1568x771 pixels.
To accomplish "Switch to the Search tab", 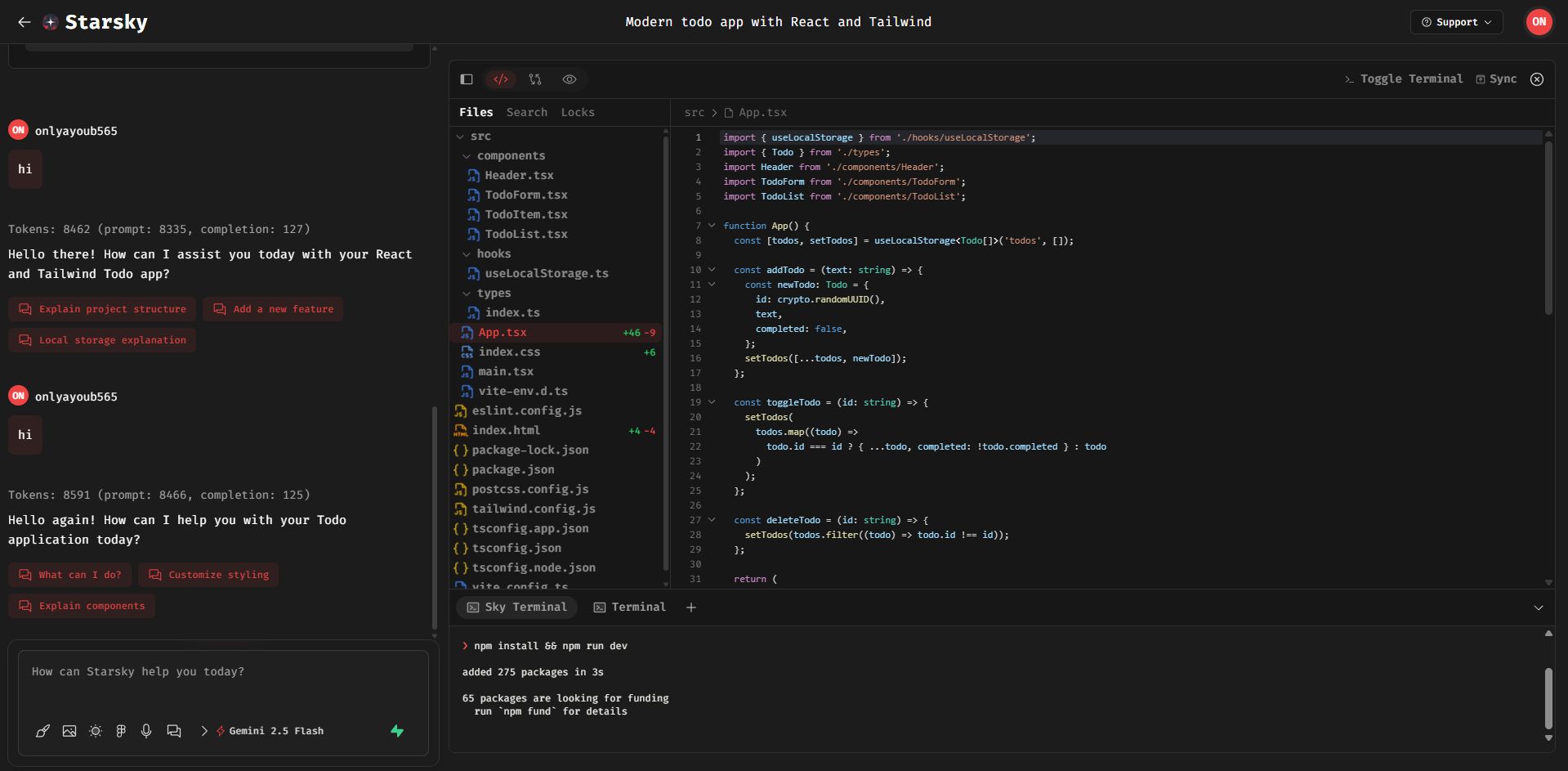I will (x=526, y=113).
